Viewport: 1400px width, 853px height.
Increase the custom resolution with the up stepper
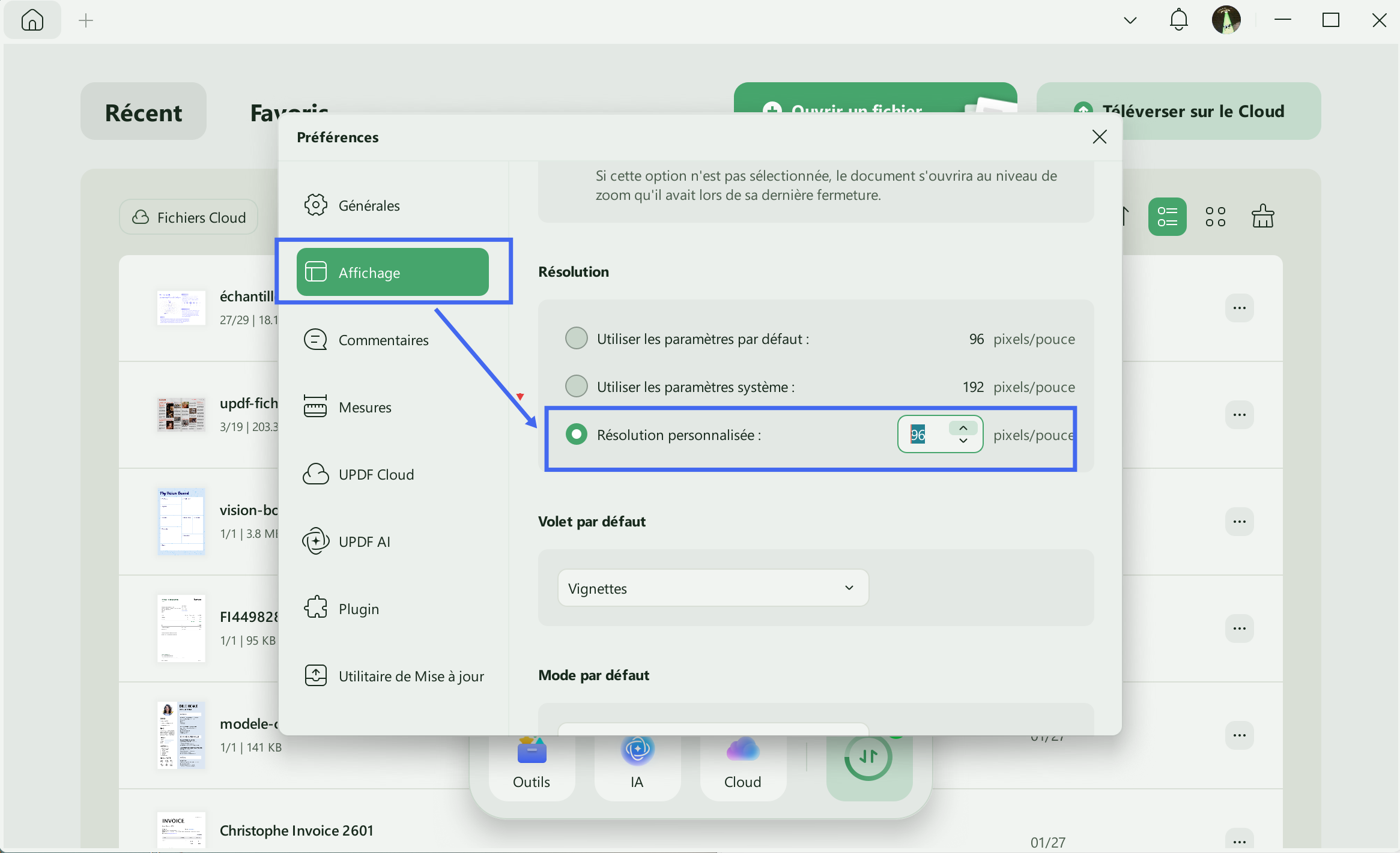962,427
